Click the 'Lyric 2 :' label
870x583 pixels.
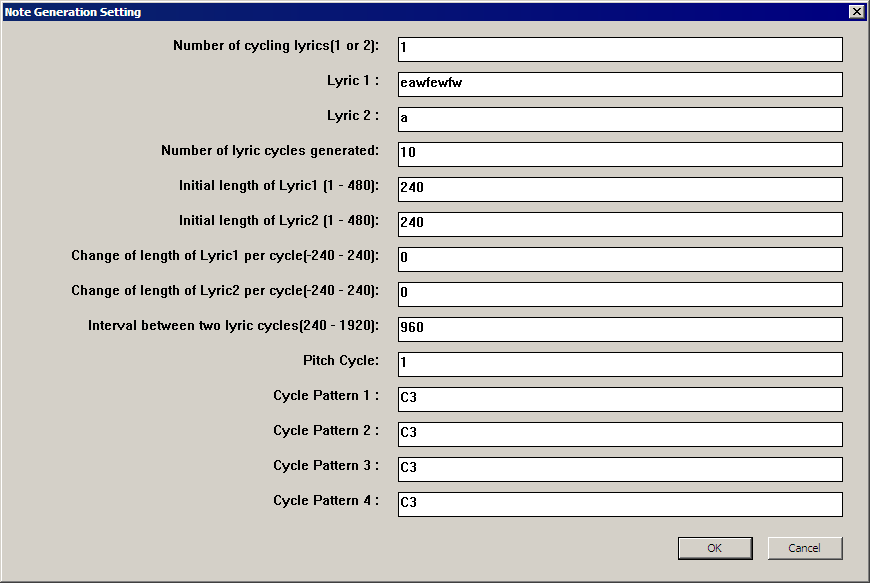[x=353, y=115]
